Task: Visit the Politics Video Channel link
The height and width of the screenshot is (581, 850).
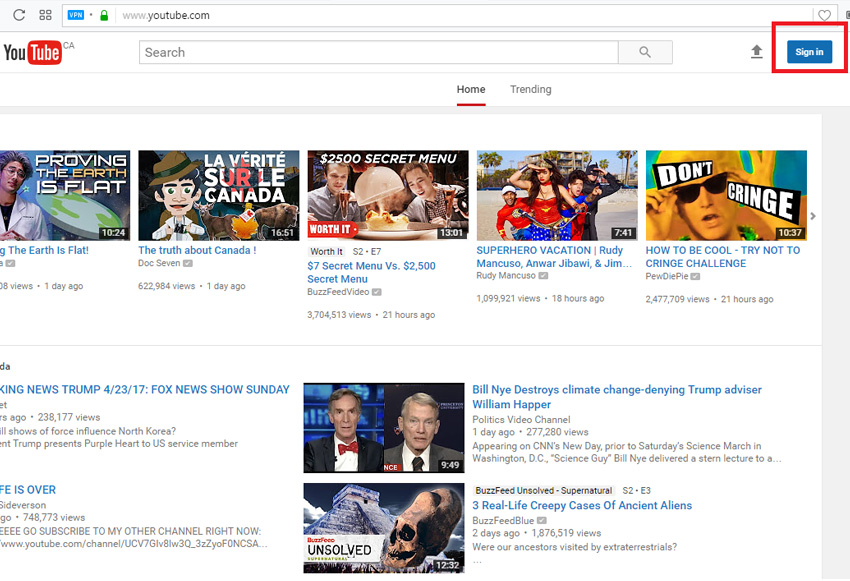Action: pyautogui.click(x=521, y=419)
